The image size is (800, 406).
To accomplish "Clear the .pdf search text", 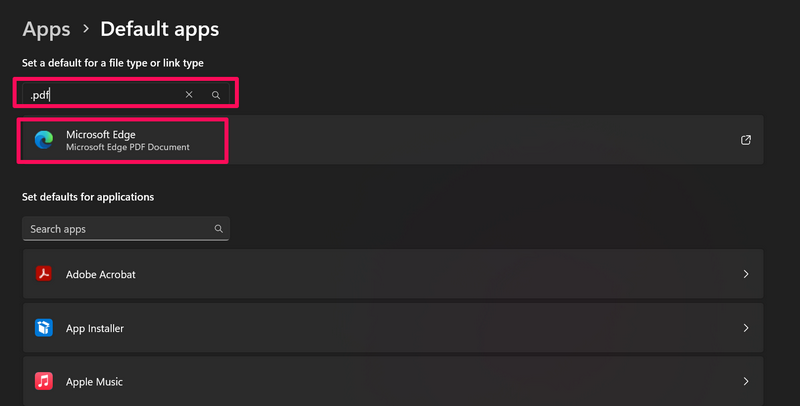I will 190,95.
